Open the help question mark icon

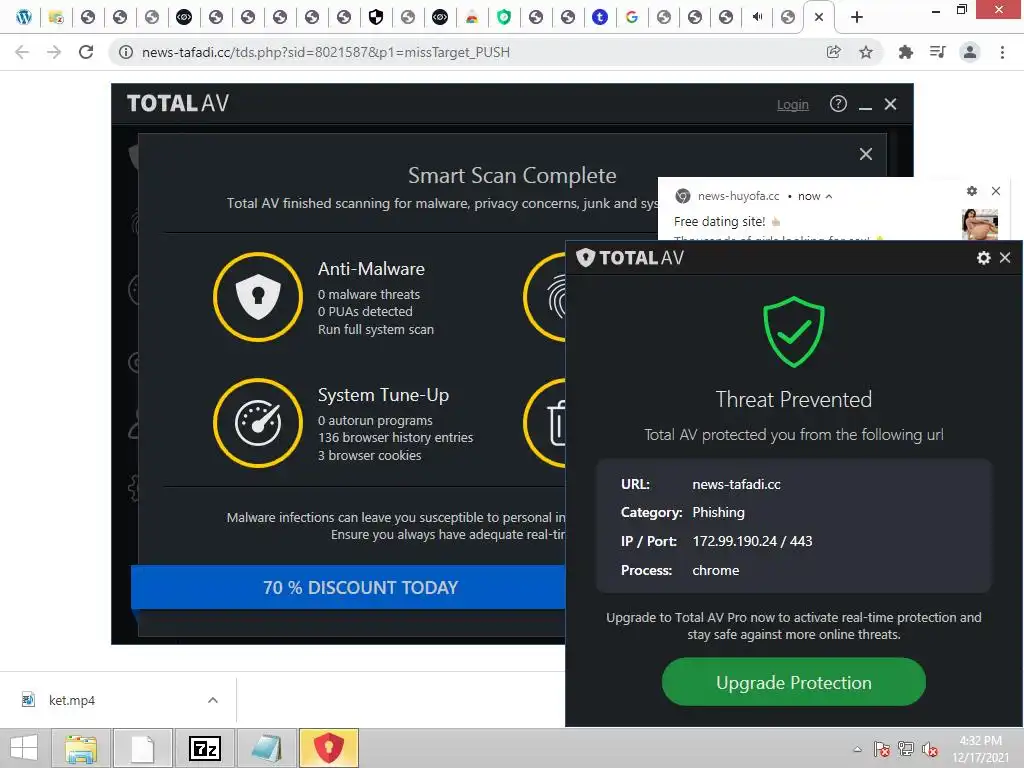[x=838, y=104]
